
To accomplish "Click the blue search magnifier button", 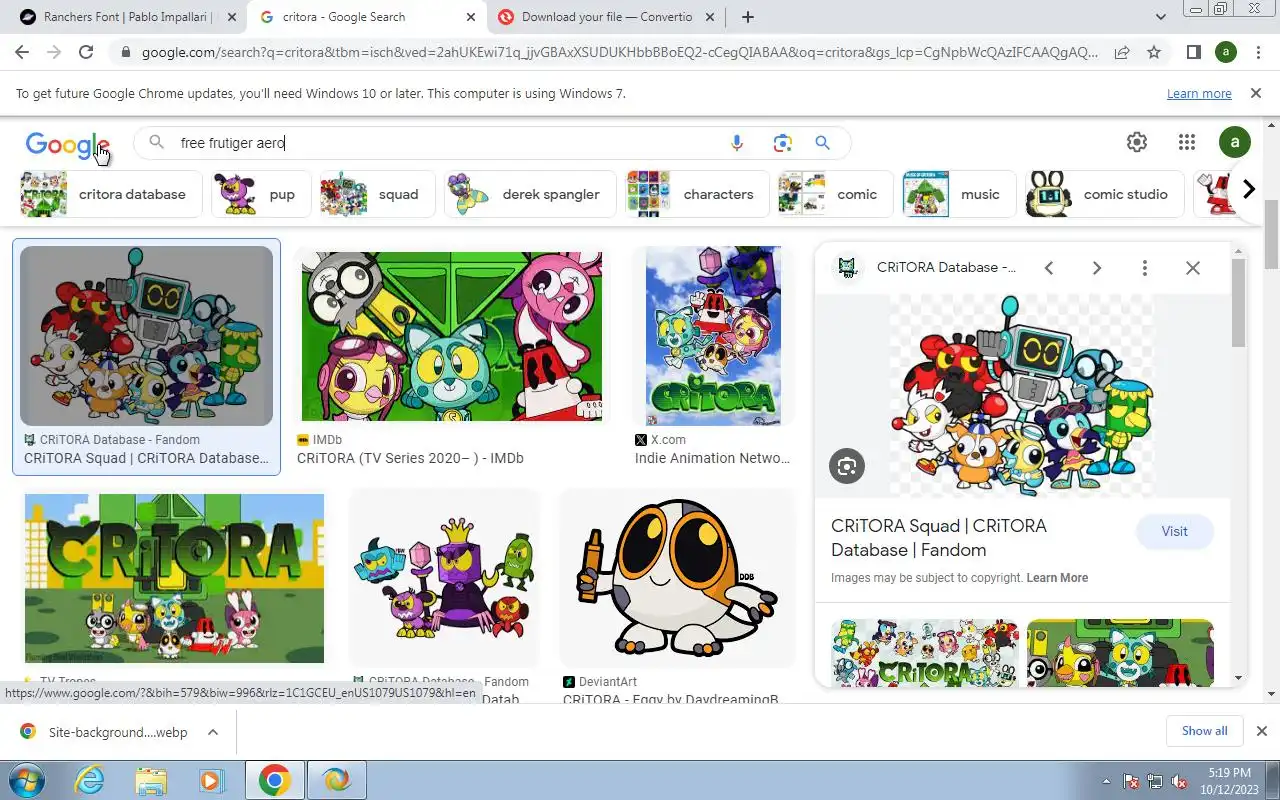I will [x=822, y=143].
